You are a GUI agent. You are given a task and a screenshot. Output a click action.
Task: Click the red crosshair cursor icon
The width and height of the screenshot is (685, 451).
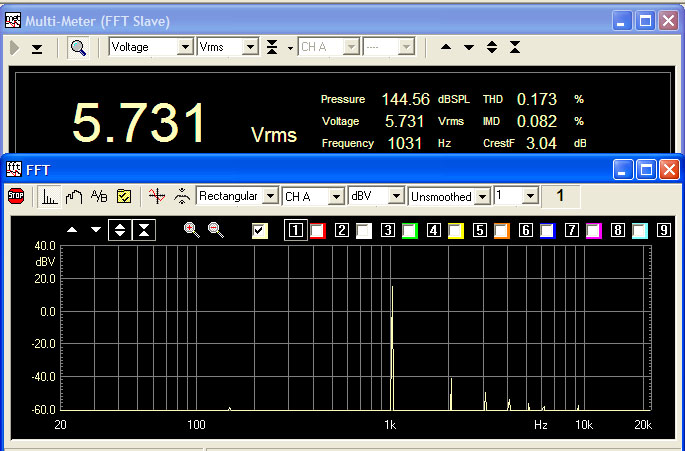pos(155,196)
